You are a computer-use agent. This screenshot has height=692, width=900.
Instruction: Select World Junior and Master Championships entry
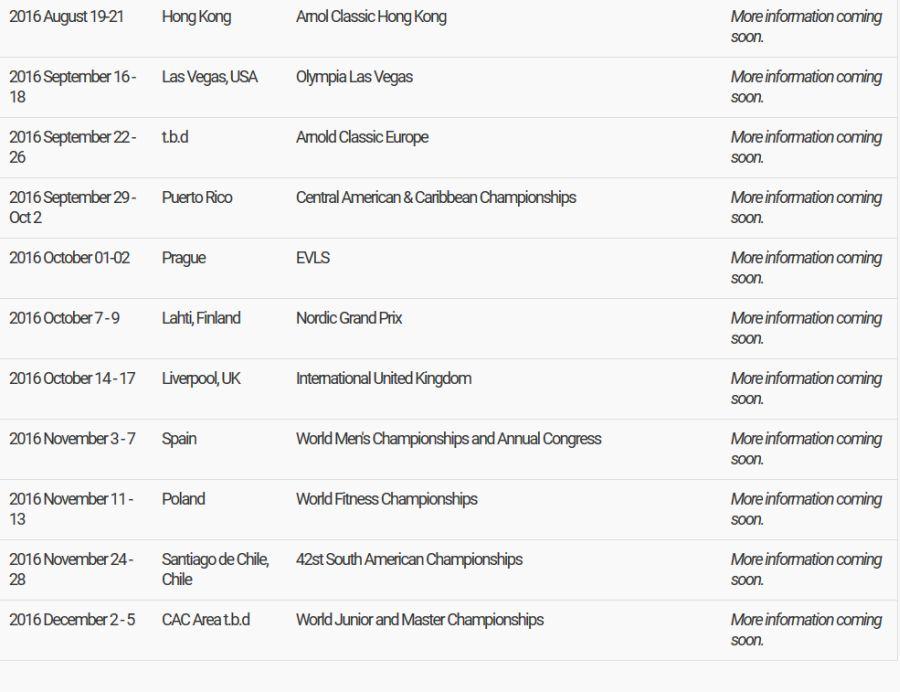coord(420,619)
